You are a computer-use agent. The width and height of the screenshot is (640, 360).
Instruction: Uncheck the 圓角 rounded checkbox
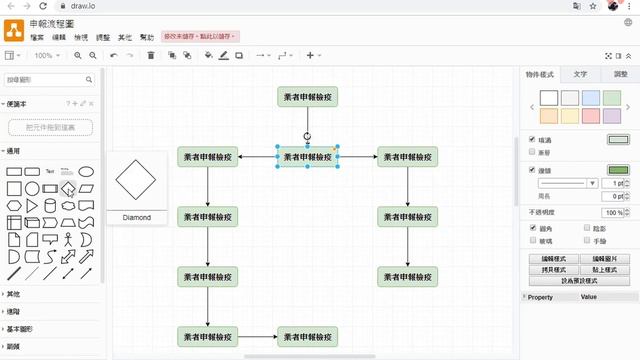tap(533, 228)
